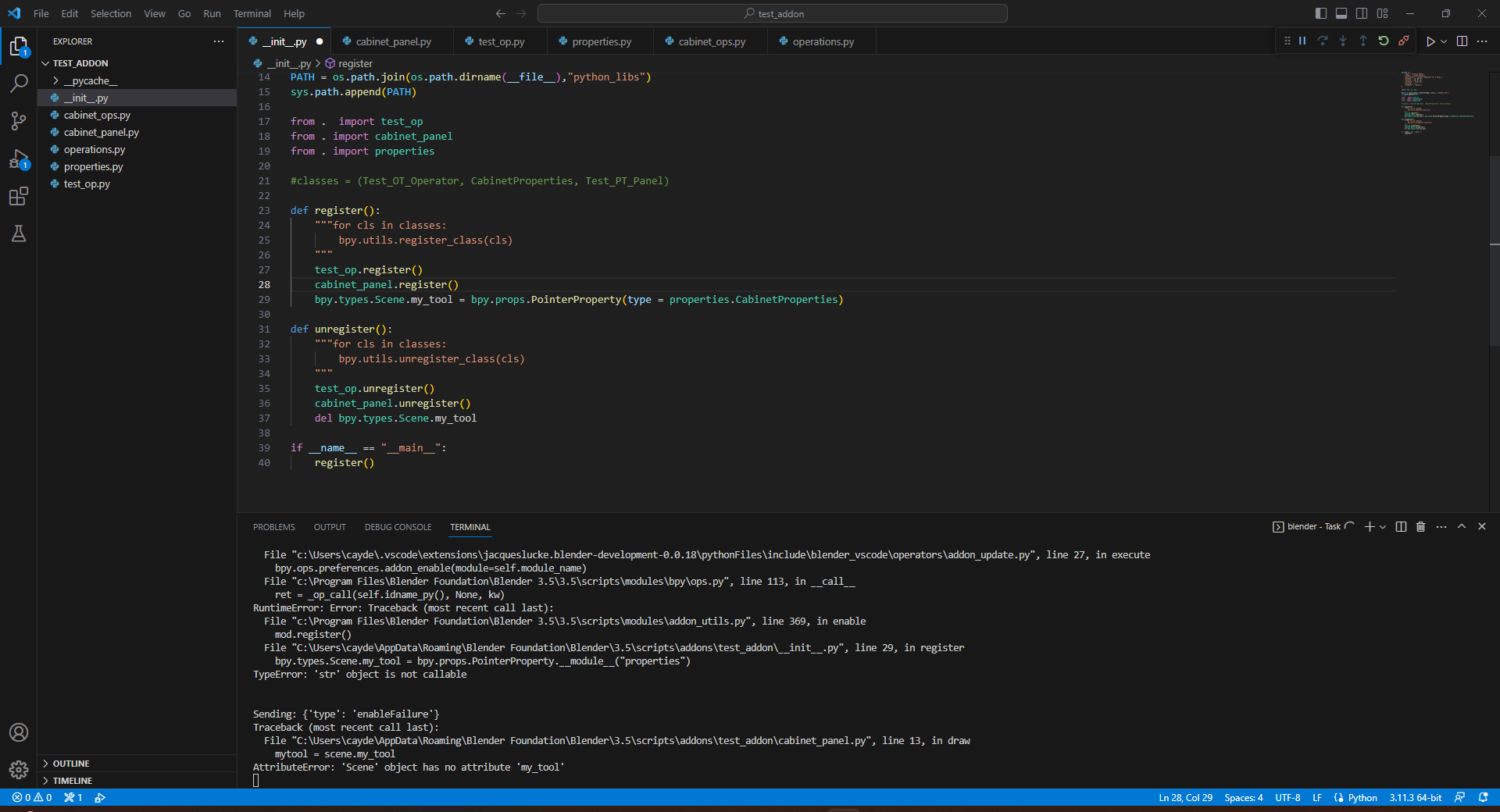The image size is (1500, 812).
Task: Open the File menu
Action: pos(41,13)
